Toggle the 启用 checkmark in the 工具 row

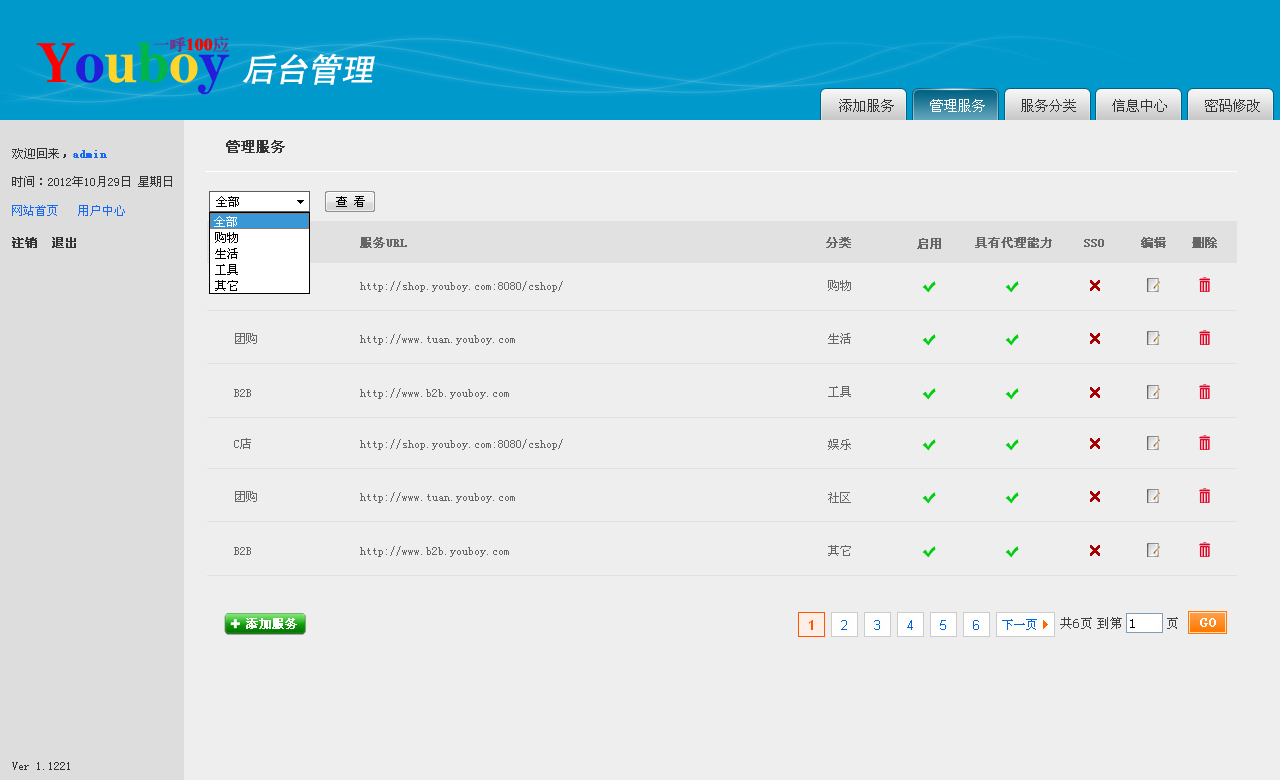pyautogui.click(x=929, y=394)
